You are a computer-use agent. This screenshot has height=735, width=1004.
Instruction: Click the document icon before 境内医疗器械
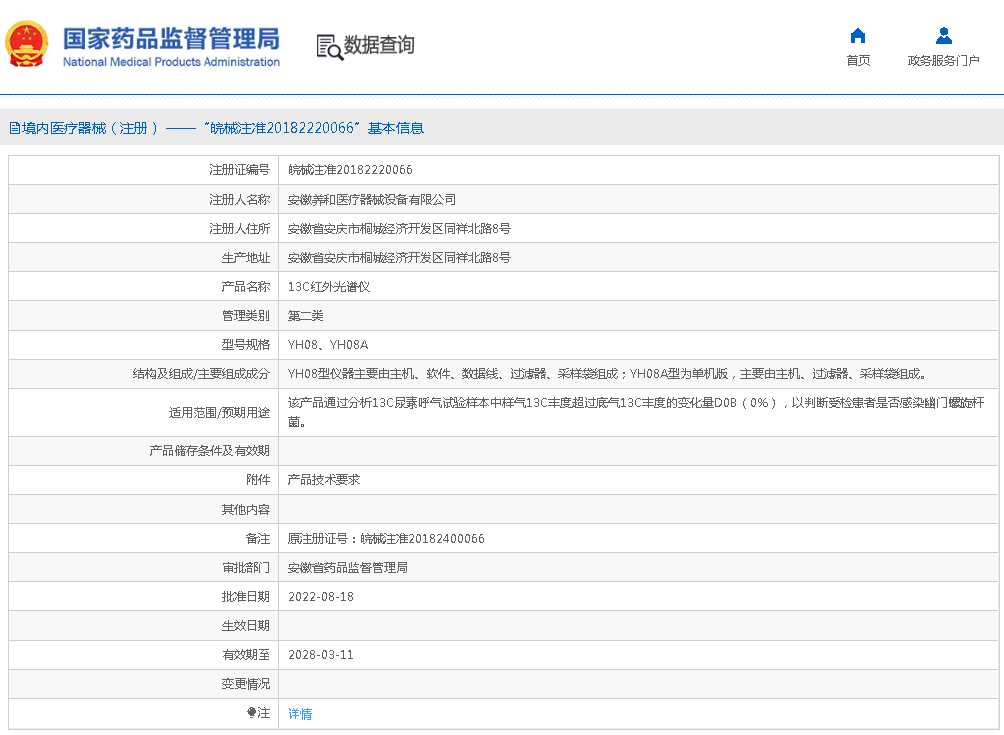(14, 128)
